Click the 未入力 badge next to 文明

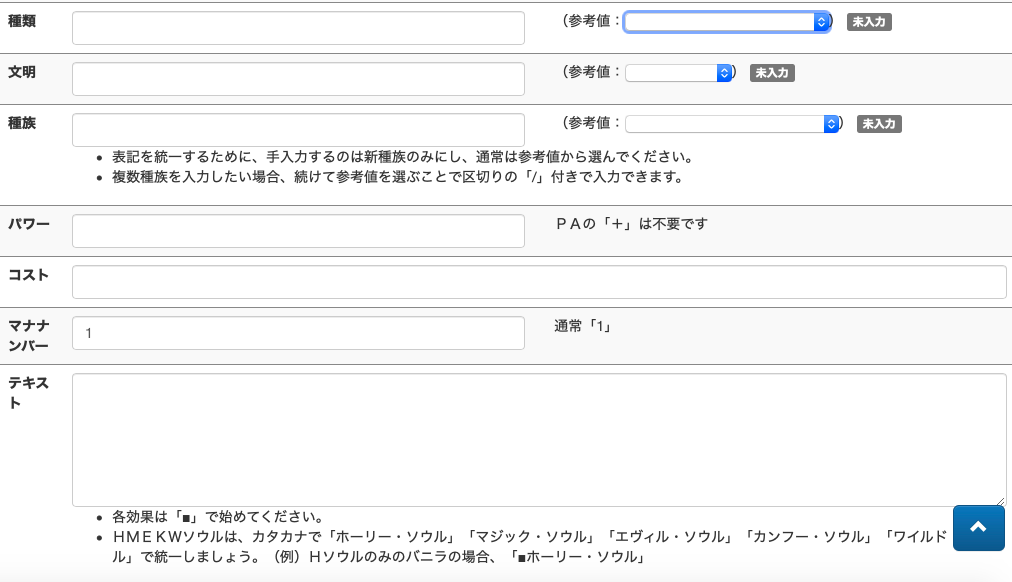[772, 73]
